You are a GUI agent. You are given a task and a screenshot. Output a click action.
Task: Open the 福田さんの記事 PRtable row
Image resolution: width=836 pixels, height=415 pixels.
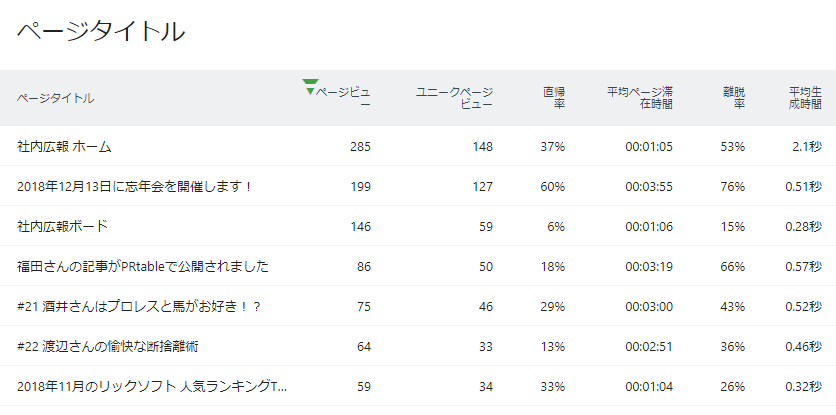tap(418, 266)
